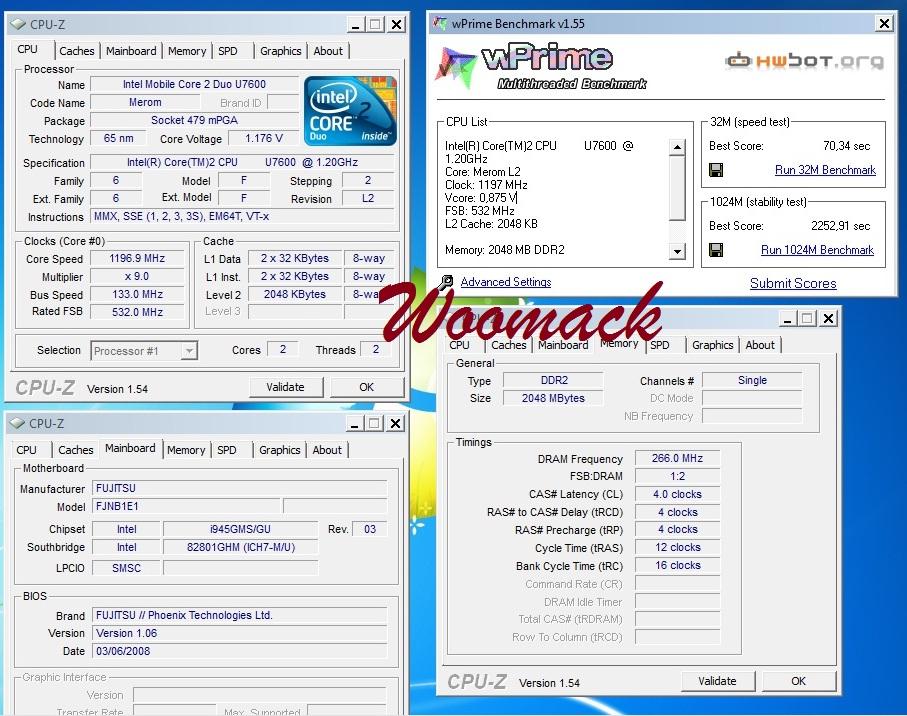Click the CPU List scrollbar thumb
907x716 pixels.
click(x=677, y=188)
